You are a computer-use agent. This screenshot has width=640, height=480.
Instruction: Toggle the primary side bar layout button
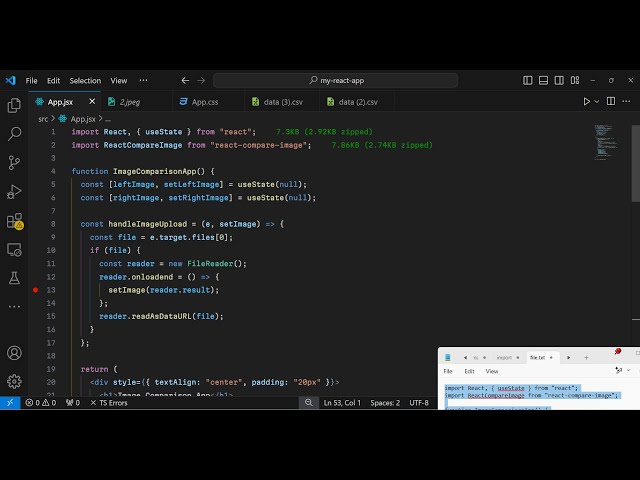pos(528,80)
